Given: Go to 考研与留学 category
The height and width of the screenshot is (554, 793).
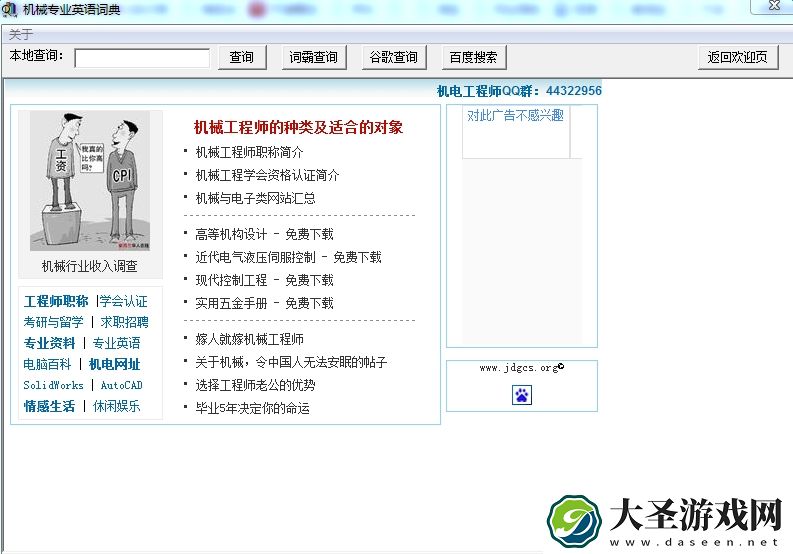Looking at the screenshot, I should point(53,322).
